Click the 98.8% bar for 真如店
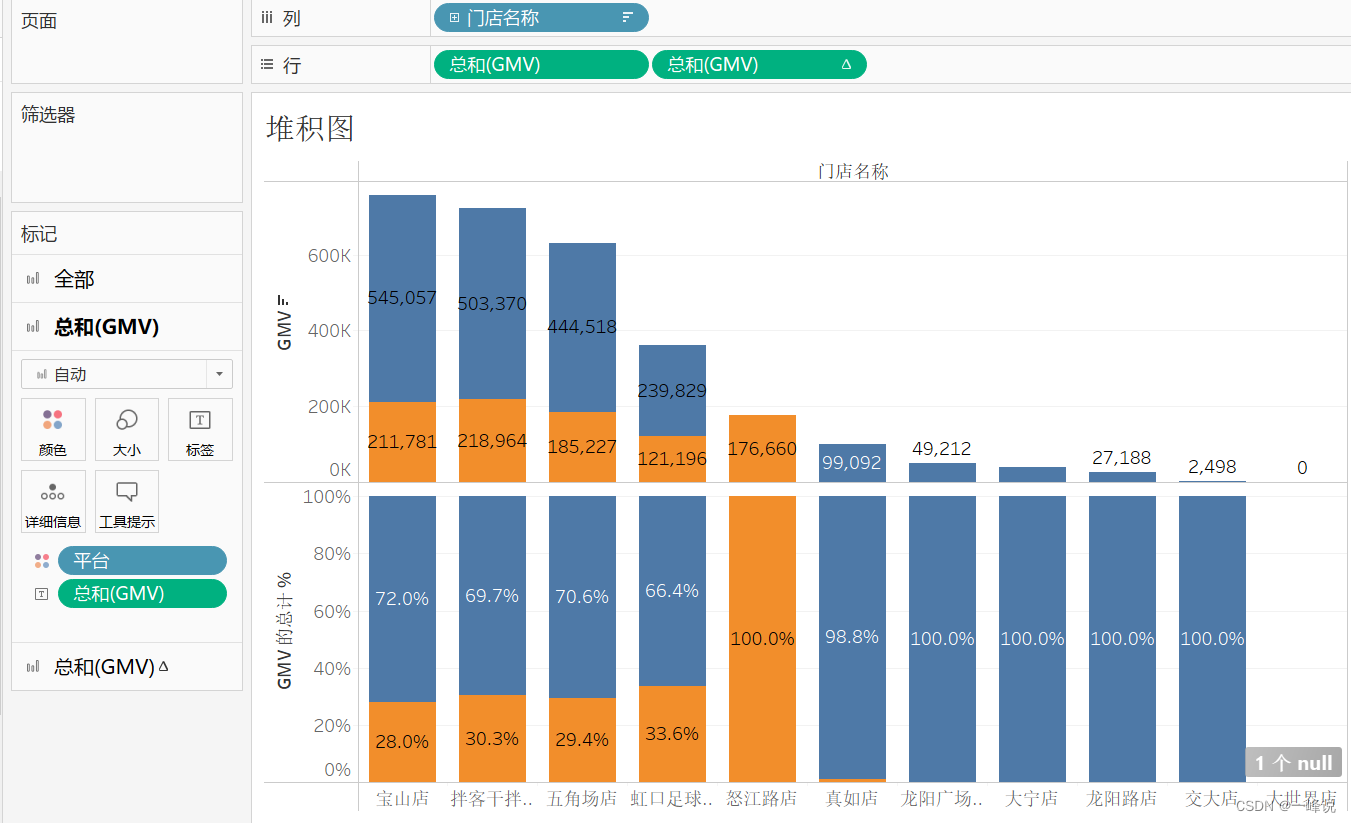 pos(852,637)
